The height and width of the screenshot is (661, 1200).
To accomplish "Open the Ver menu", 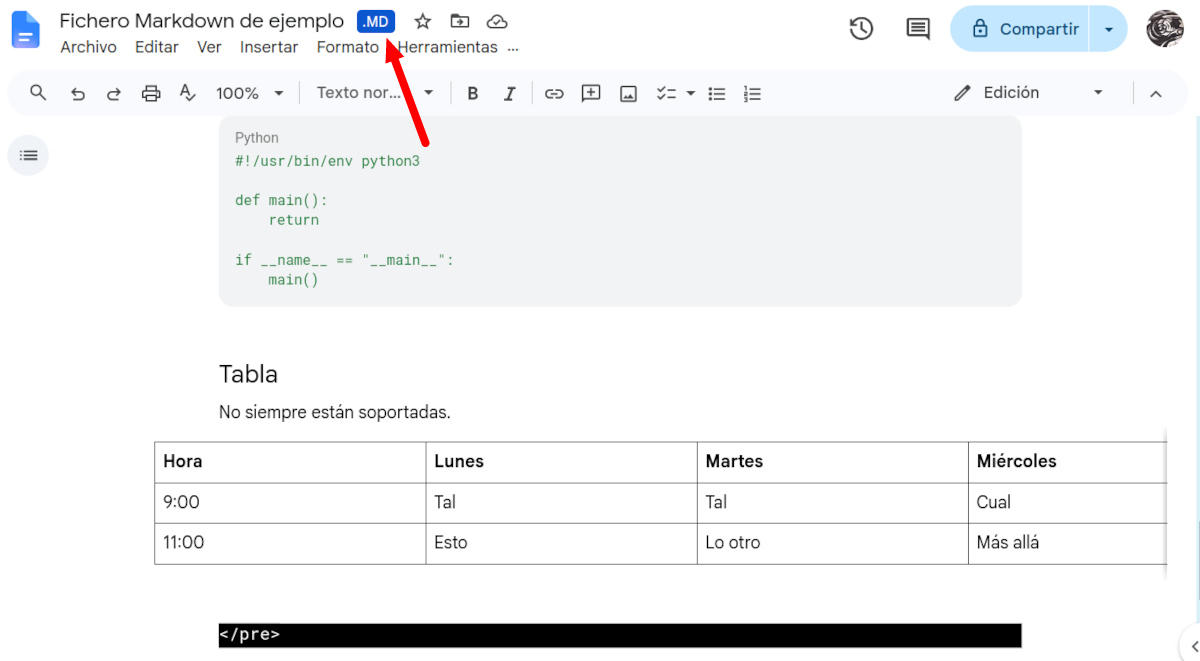I will [x=209, y=47].
